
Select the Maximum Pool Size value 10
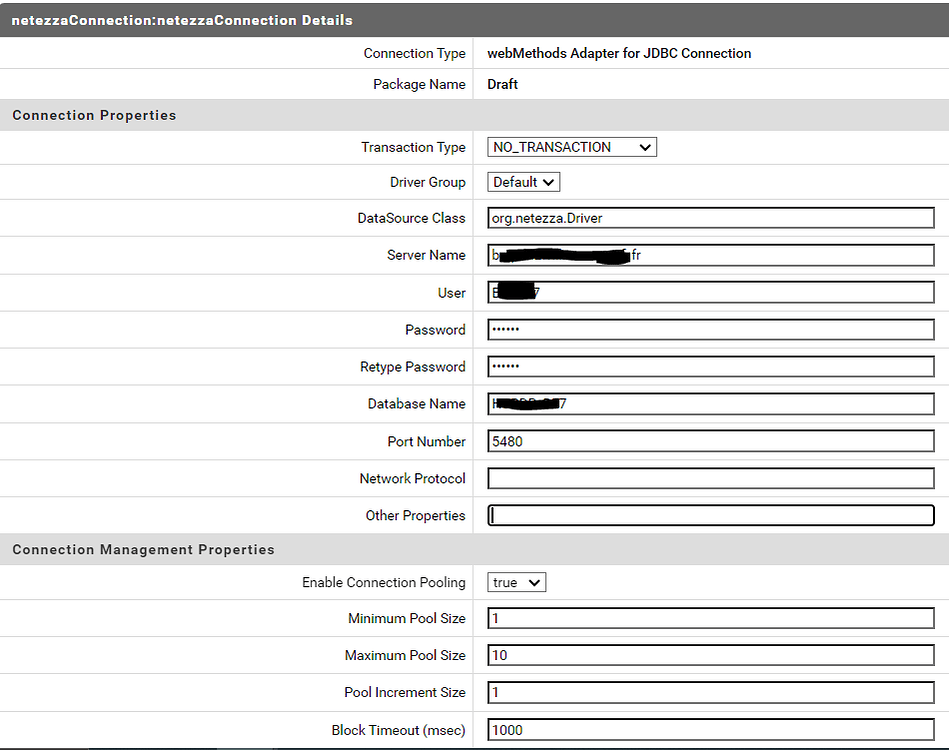[x=710, y=655]
